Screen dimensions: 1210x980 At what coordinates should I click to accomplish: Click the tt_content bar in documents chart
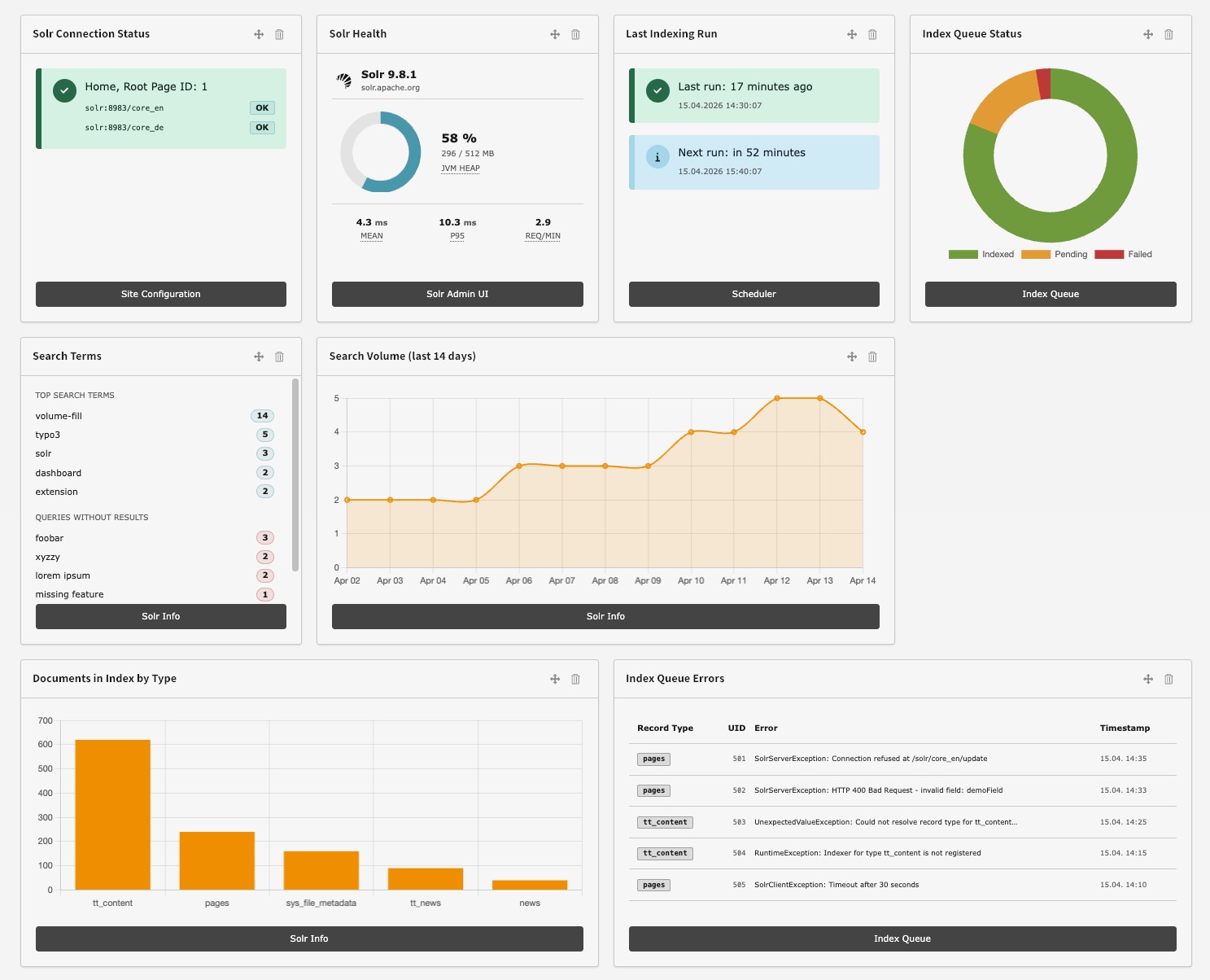pos(112,814)
